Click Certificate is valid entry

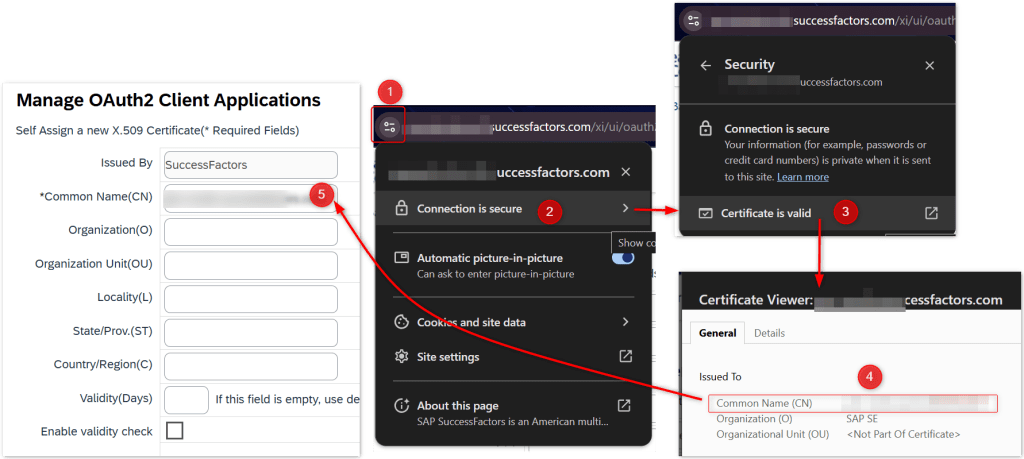(767, 213)
